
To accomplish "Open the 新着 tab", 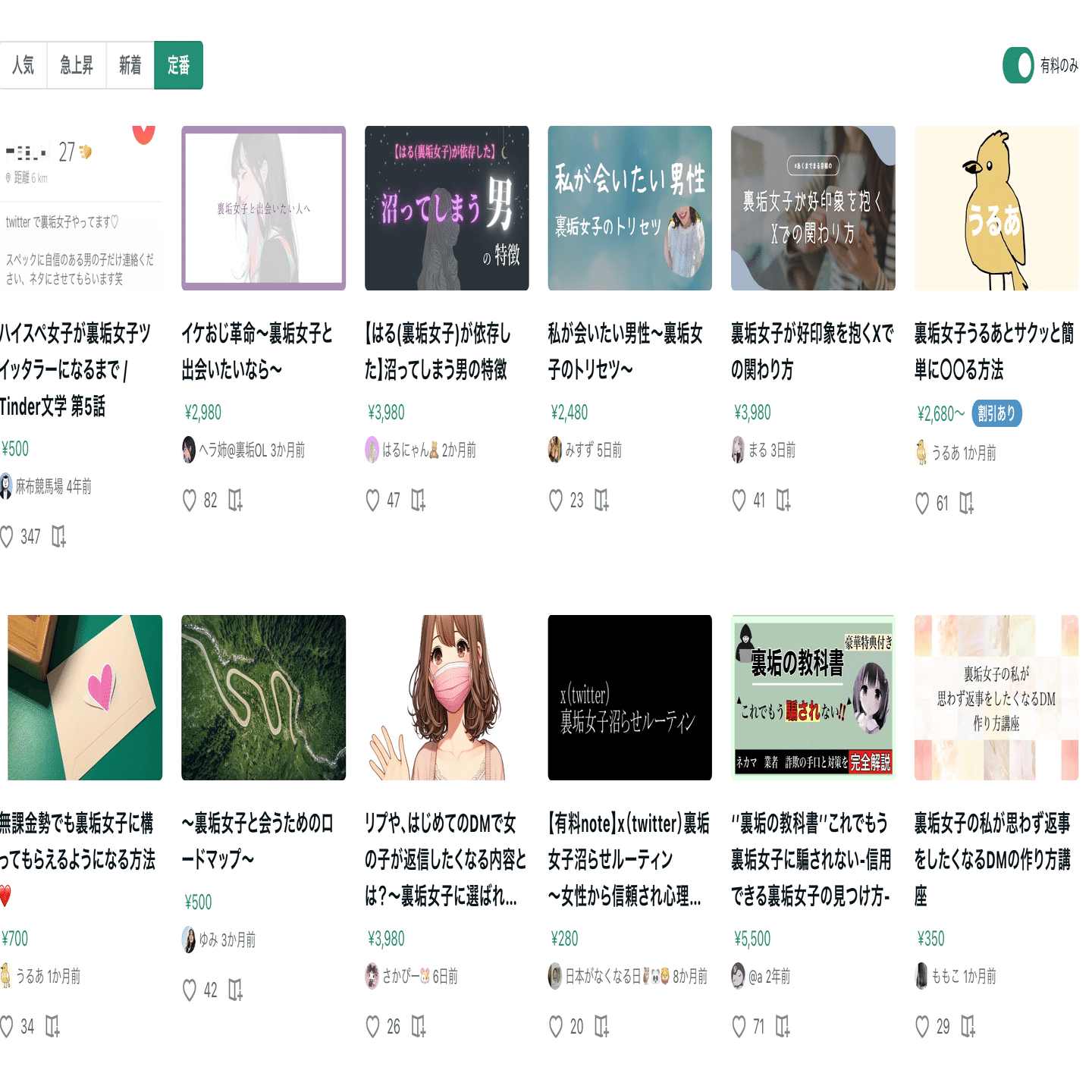I will point(130,65).
